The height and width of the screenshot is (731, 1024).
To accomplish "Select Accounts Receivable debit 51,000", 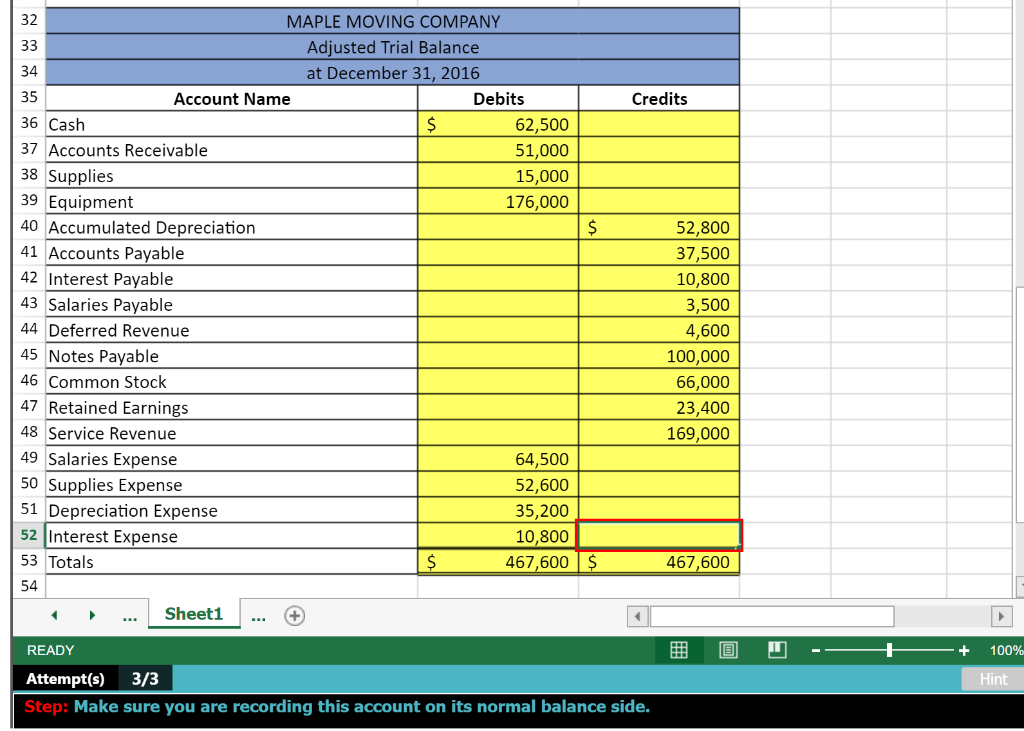I will (x=498, y=150).
